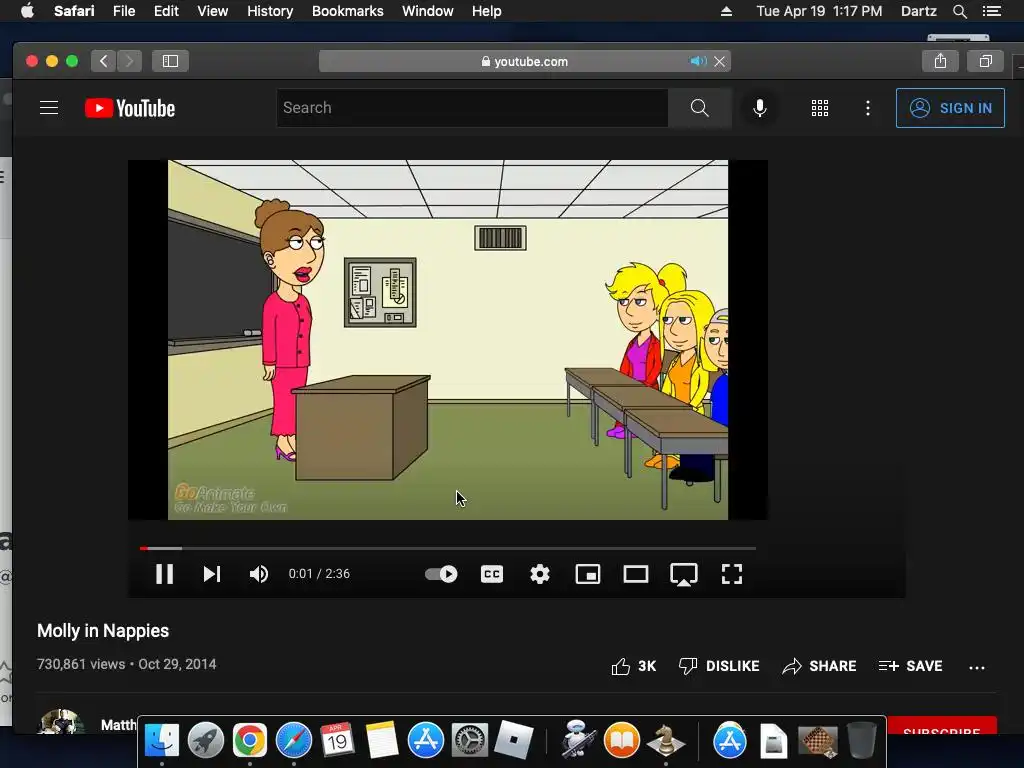This screenshot has height=768, width=1024.
Task: Like the video with thumbs up
Action: pyautogui.click(x=633, y=666)
